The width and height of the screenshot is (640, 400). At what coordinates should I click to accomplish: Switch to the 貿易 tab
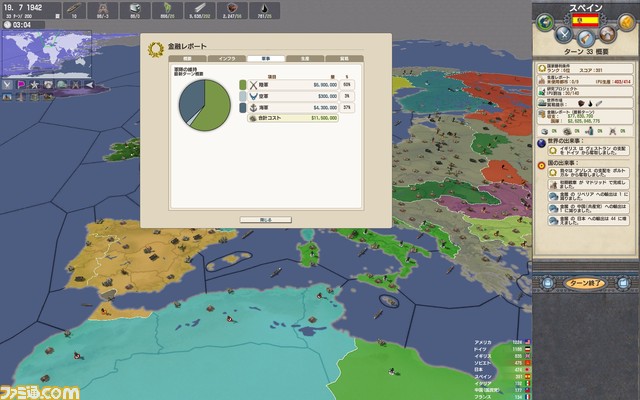click(x=344, y=59)
